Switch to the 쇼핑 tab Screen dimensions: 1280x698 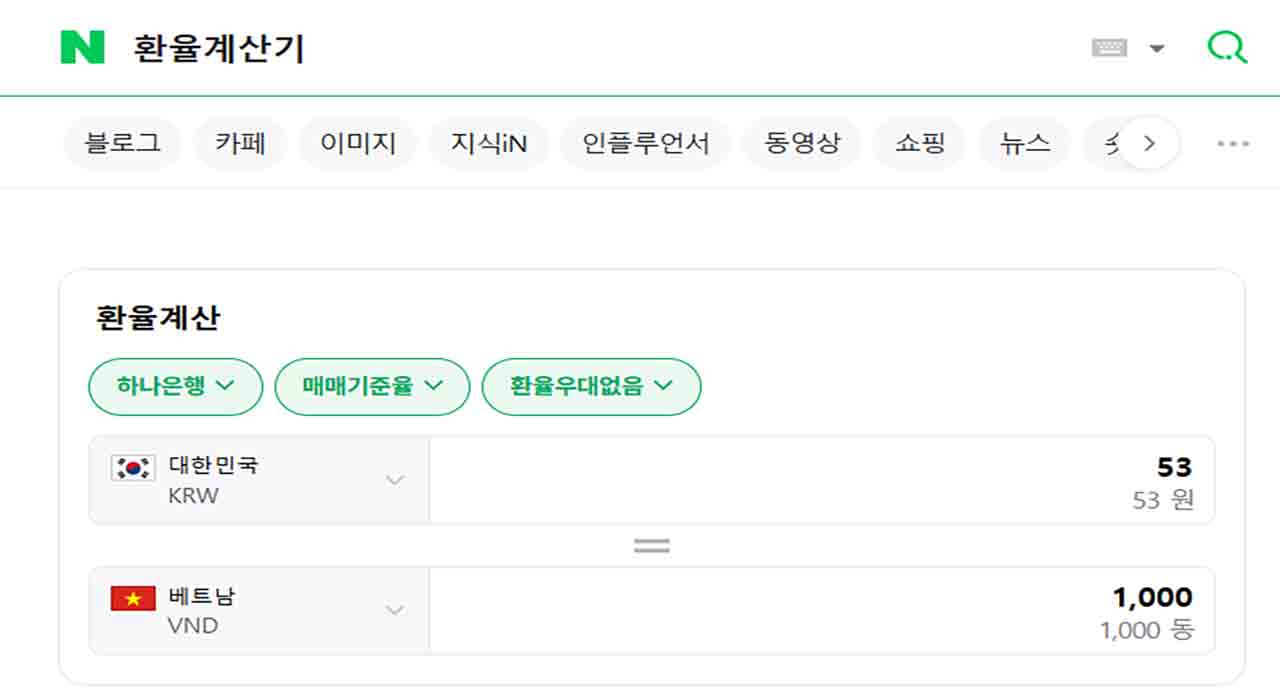919,143
